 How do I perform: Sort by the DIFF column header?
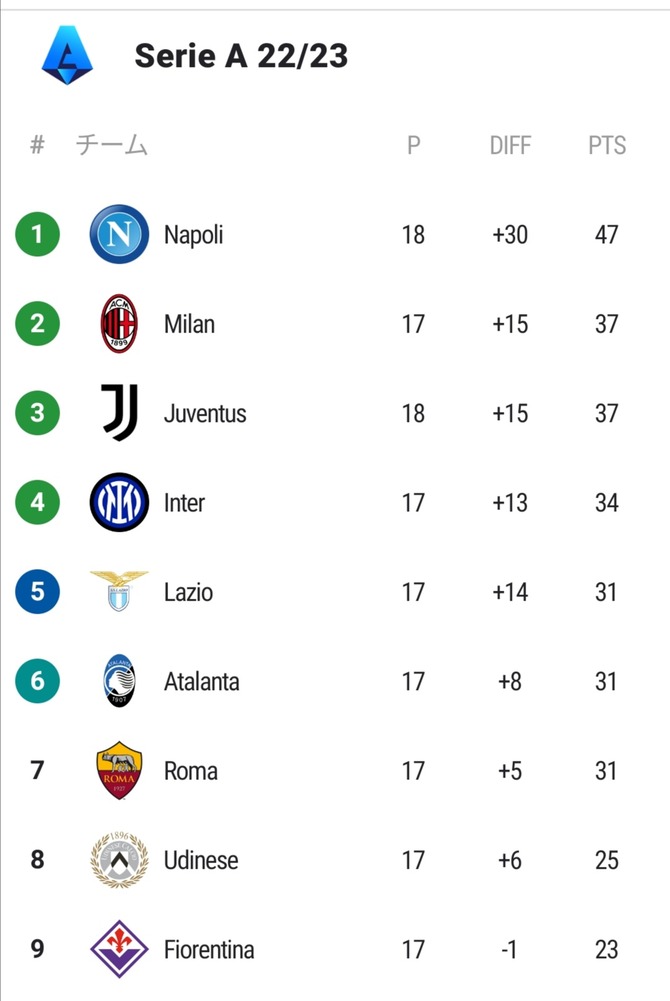[x=509, y=145]
